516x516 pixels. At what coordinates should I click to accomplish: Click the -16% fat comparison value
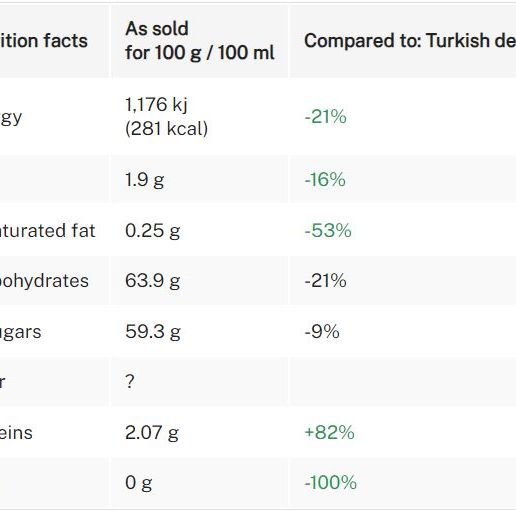[325, 179]
